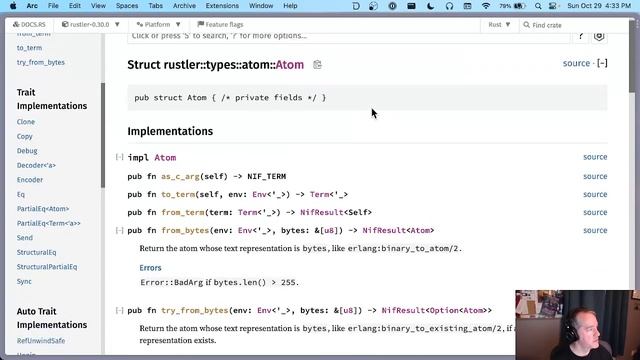Open the Tabs menu
The height and width of the screenshot is (360, 640).
point(156,6)
